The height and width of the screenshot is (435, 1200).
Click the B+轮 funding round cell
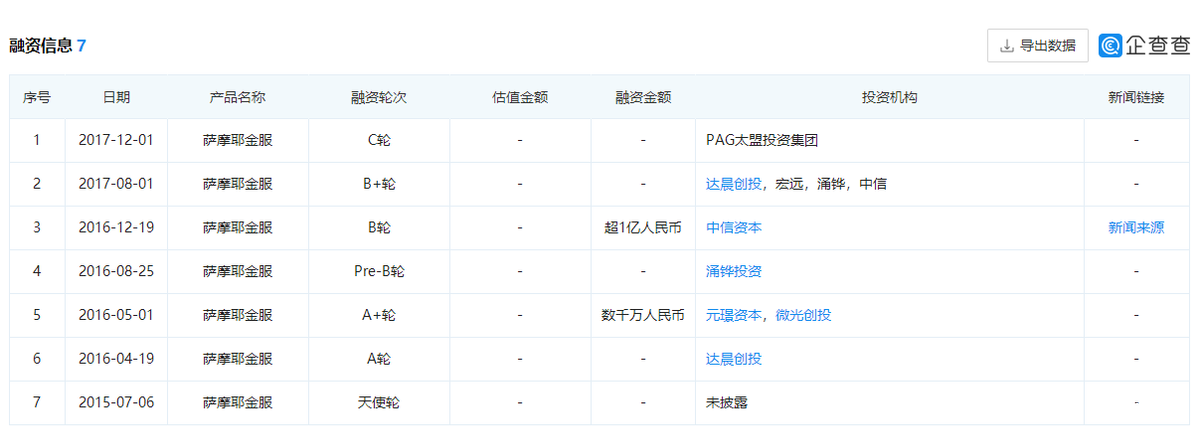click(x=379, y=184)
